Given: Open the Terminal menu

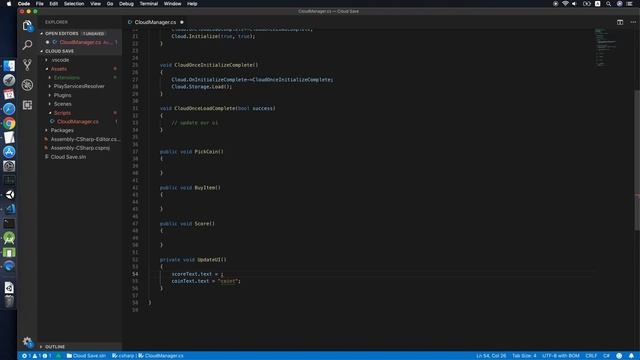Looking at the screenshot, I should click(x=149, y=4).
